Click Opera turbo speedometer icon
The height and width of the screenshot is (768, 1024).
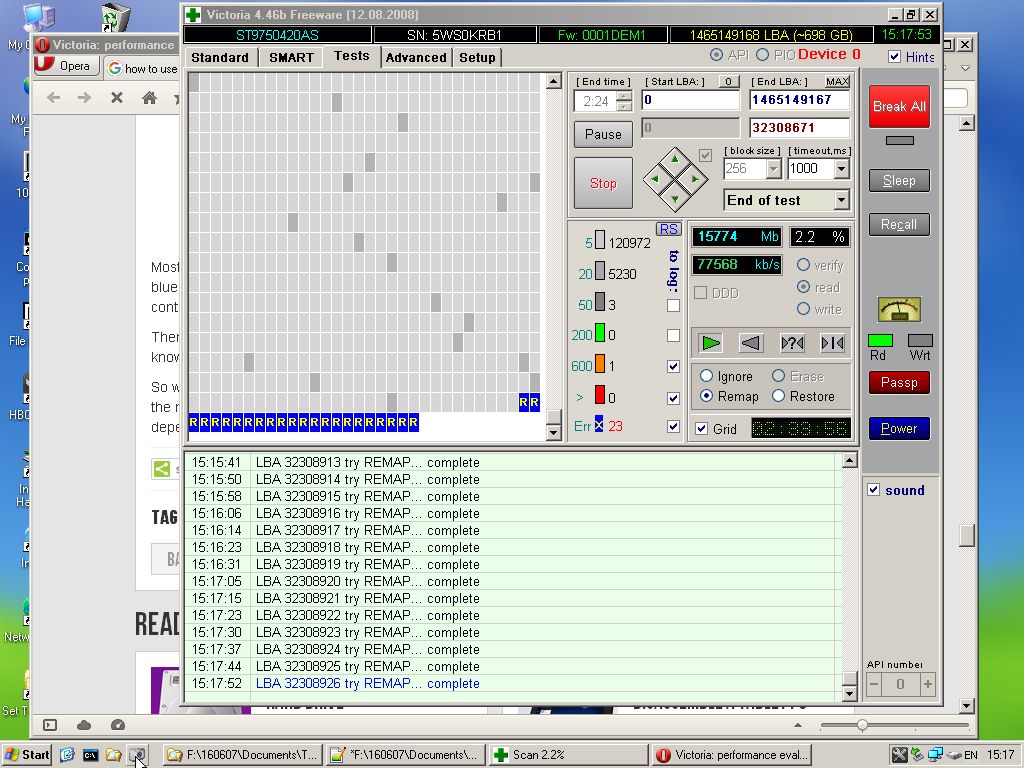[118, 725]
